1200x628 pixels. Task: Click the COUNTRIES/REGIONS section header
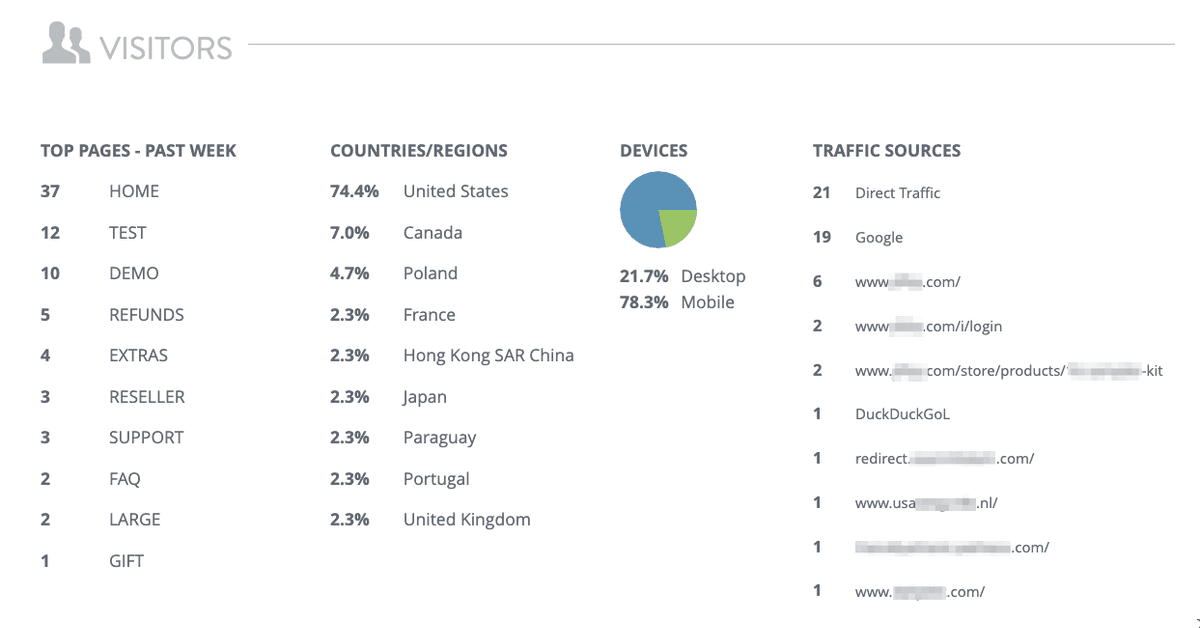(x=419, y=150)
